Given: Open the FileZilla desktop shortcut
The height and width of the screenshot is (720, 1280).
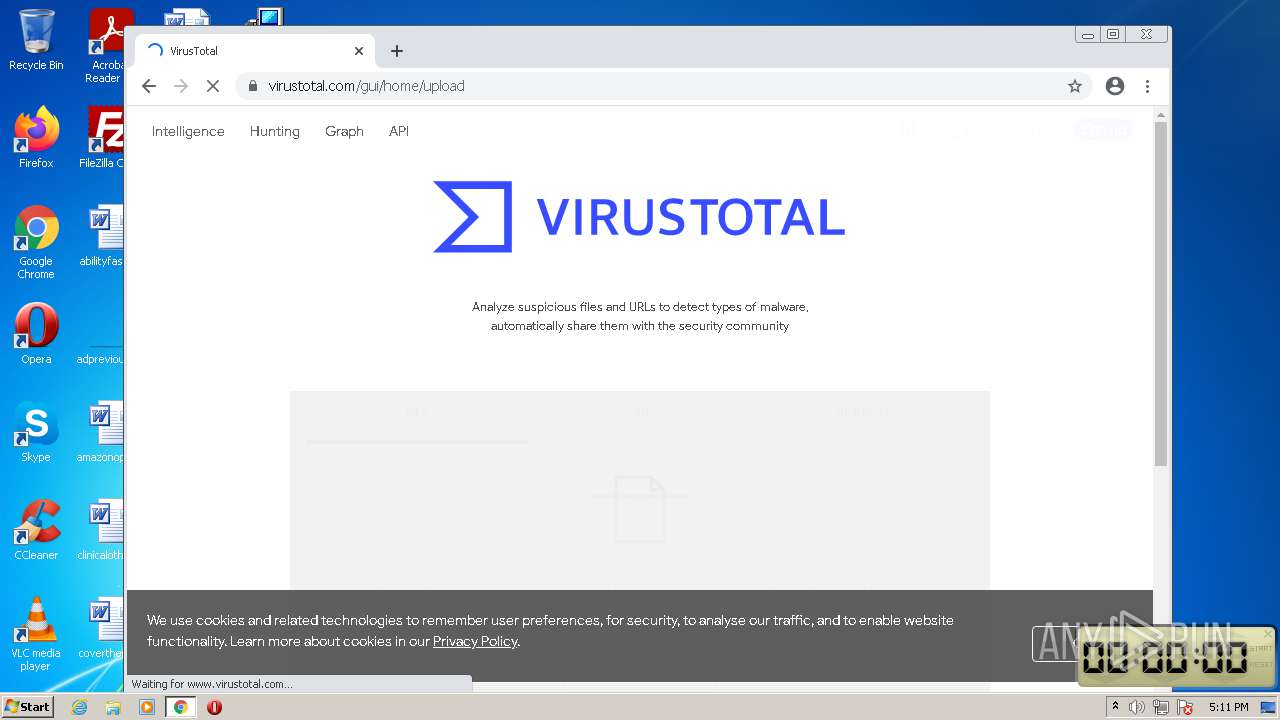Looking at the screenshot, I should [x=102, y=137].
